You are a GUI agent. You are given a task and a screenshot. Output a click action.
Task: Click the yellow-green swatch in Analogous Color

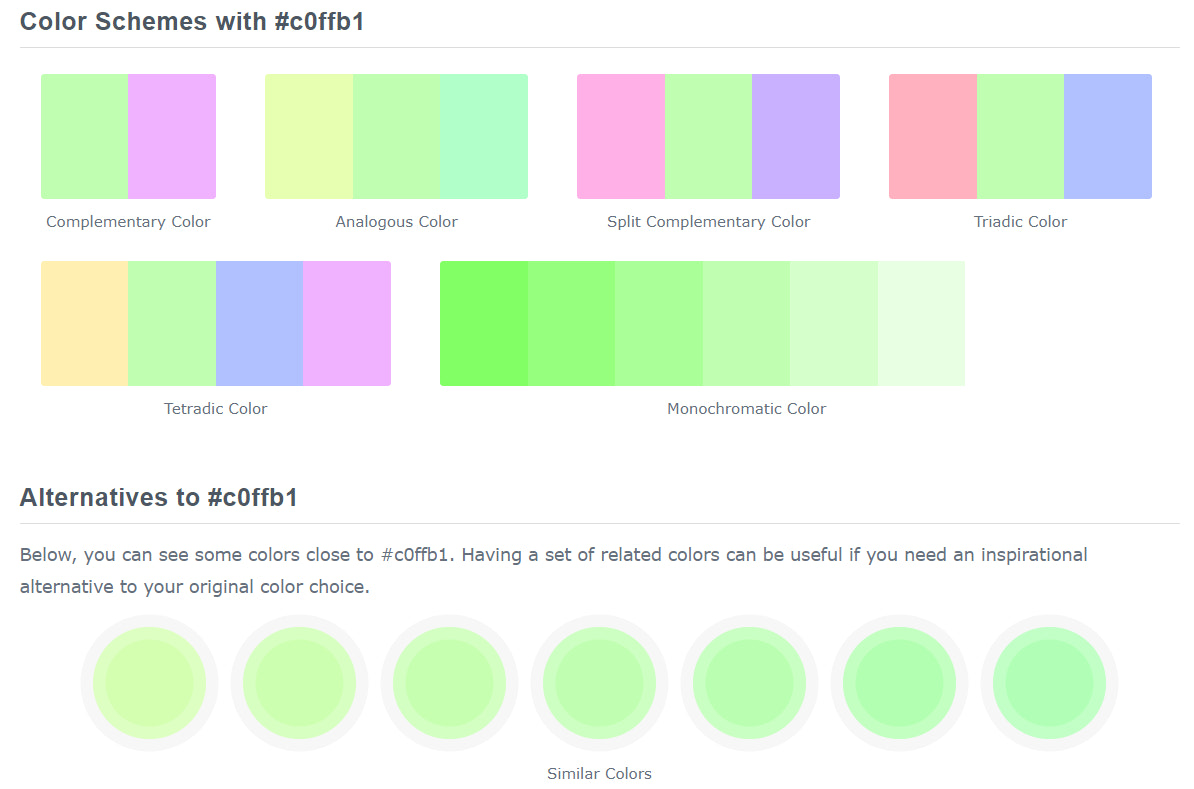309,136
